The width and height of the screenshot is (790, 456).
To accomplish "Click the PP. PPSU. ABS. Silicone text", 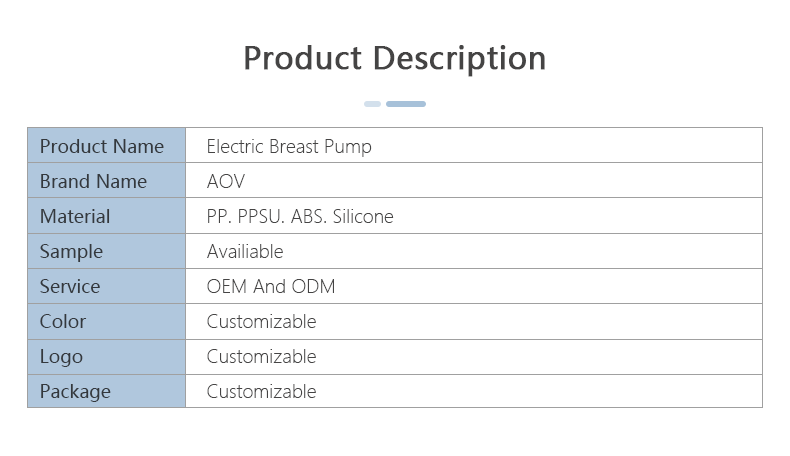I will click(300, 216).
